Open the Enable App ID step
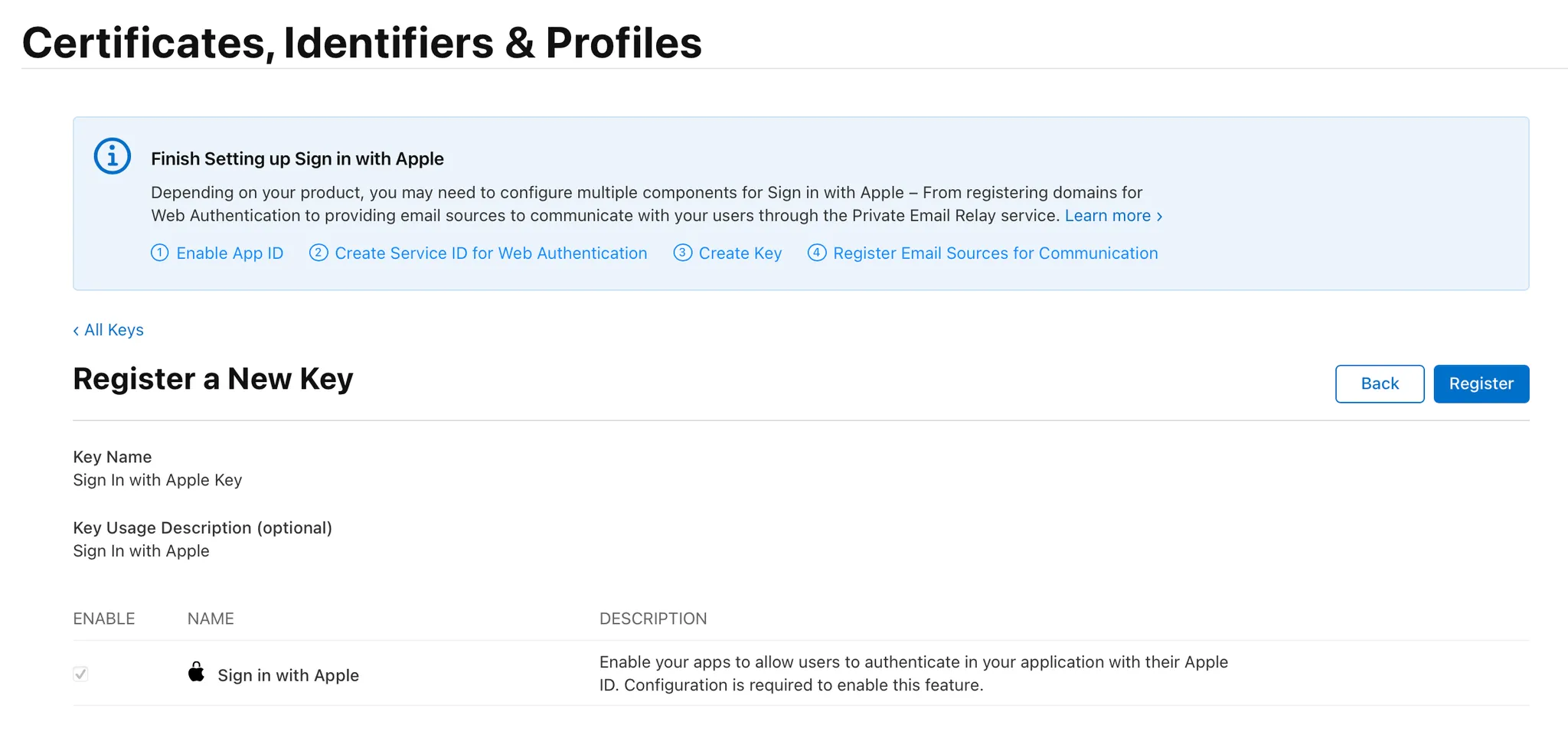This screenshot has height=754, width=1568. 230,253
